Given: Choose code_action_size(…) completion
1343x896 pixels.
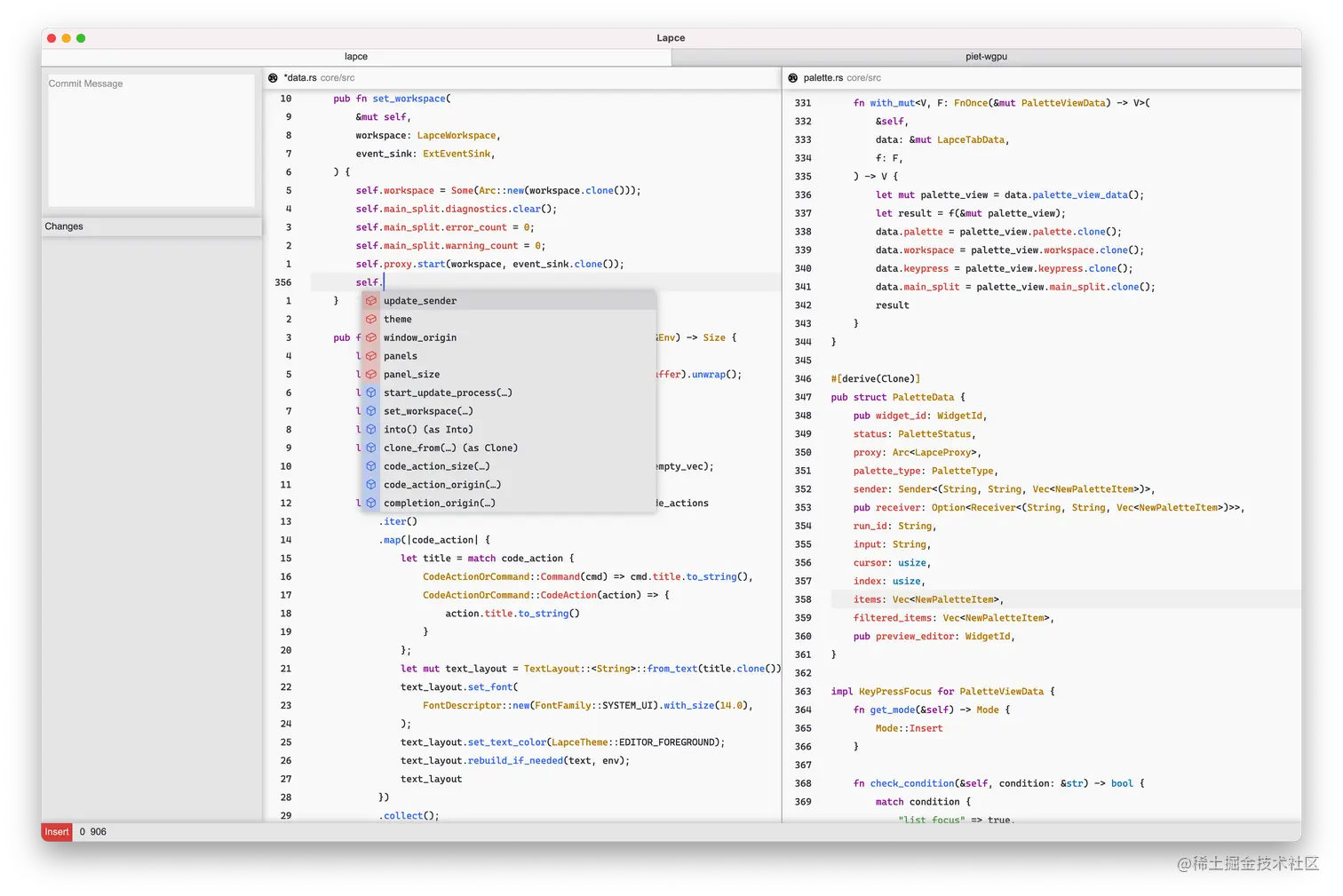Looking at the screenshot, I should 509,466.
